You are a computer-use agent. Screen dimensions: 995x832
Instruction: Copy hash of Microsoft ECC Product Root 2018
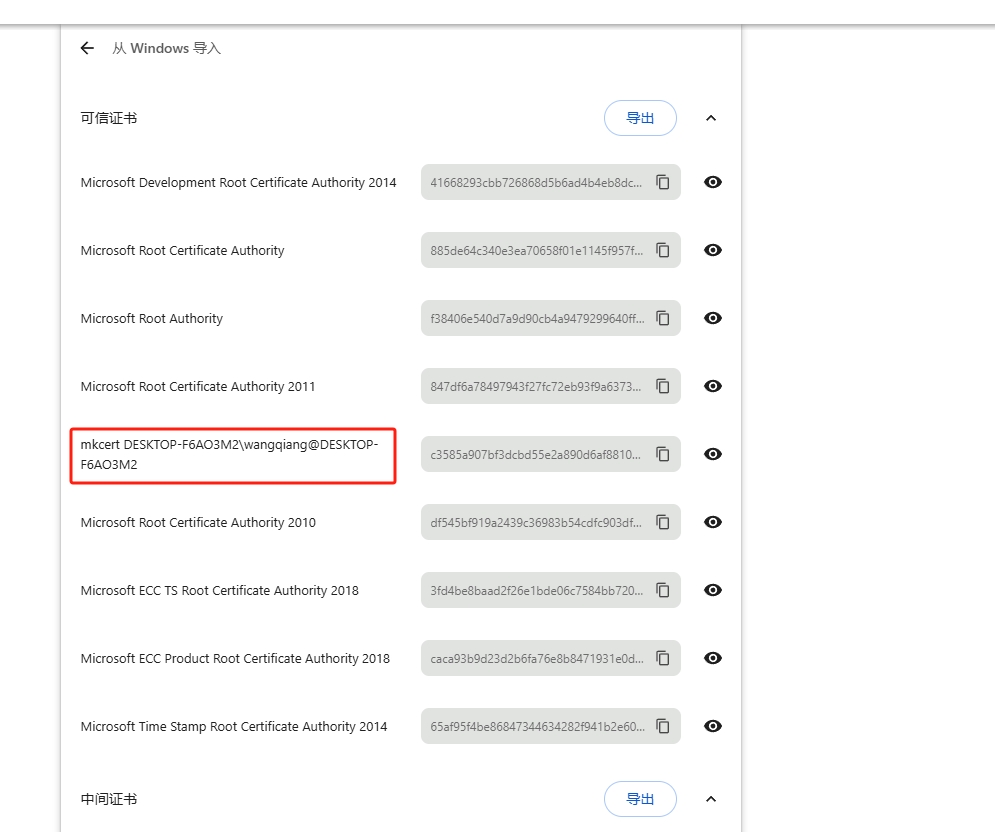click(663, 658)
